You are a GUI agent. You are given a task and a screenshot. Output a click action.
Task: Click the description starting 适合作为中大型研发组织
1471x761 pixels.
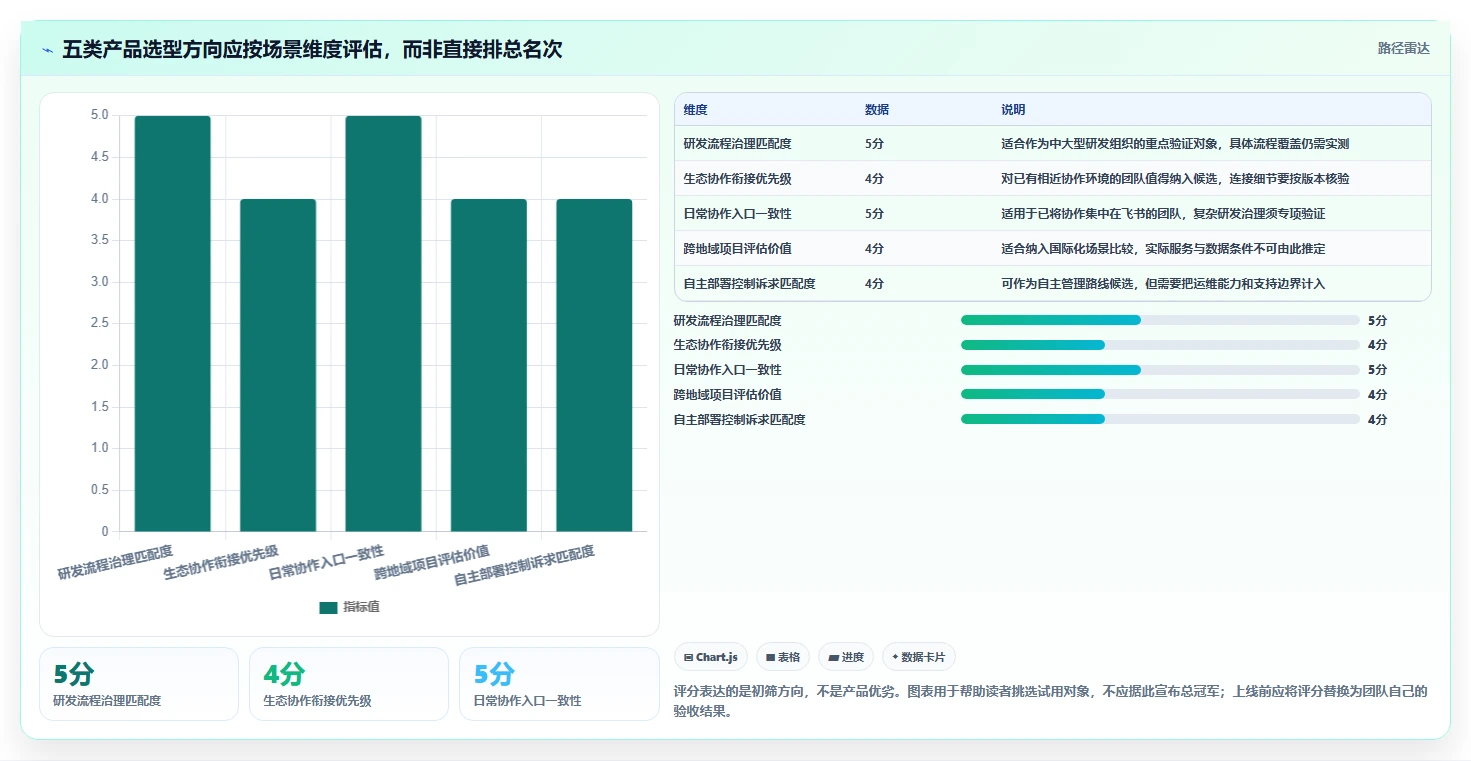coord(1175,144)
